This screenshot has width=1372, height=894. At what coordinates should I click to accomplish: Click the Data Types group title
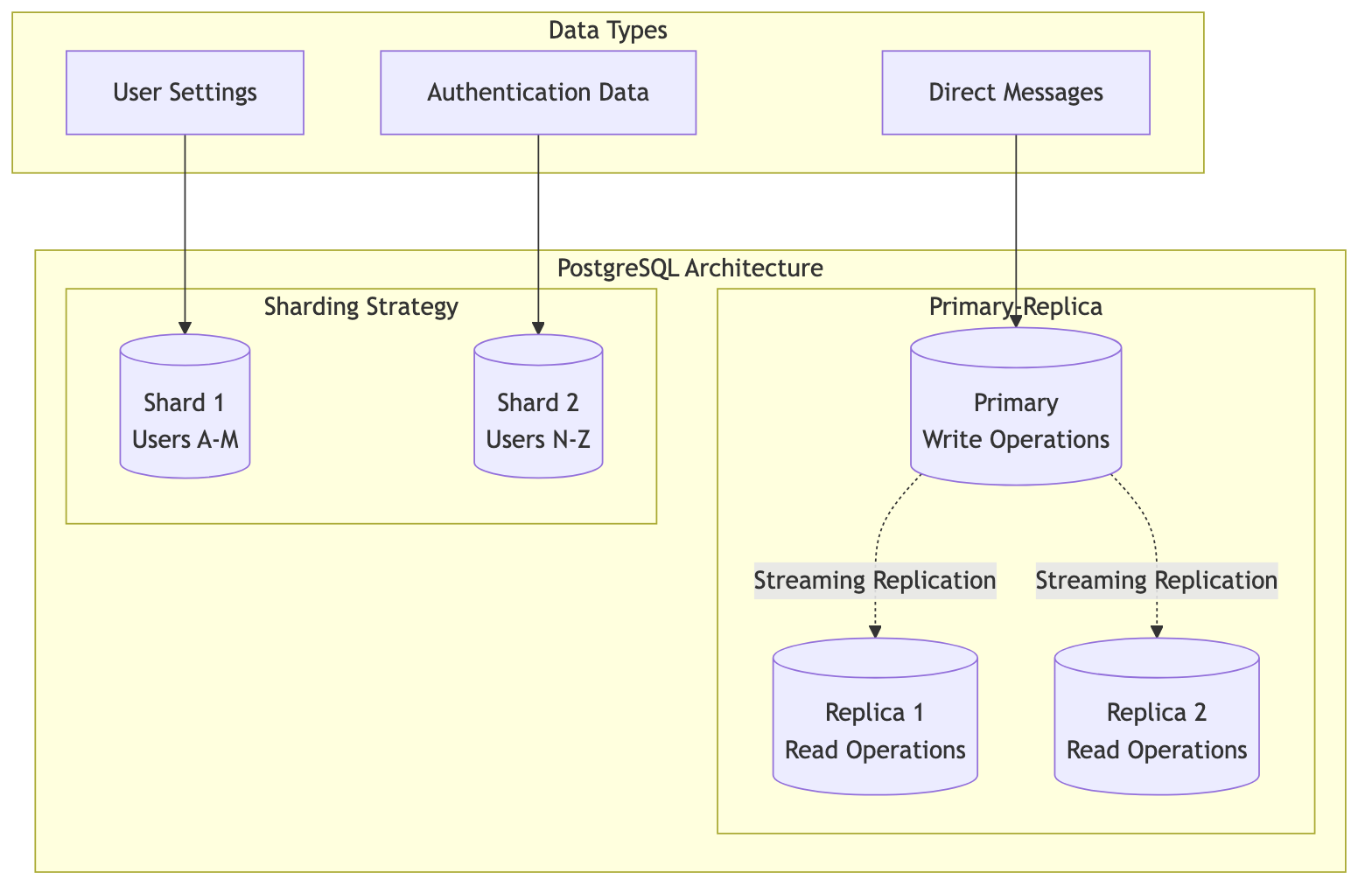click(608, 31)
